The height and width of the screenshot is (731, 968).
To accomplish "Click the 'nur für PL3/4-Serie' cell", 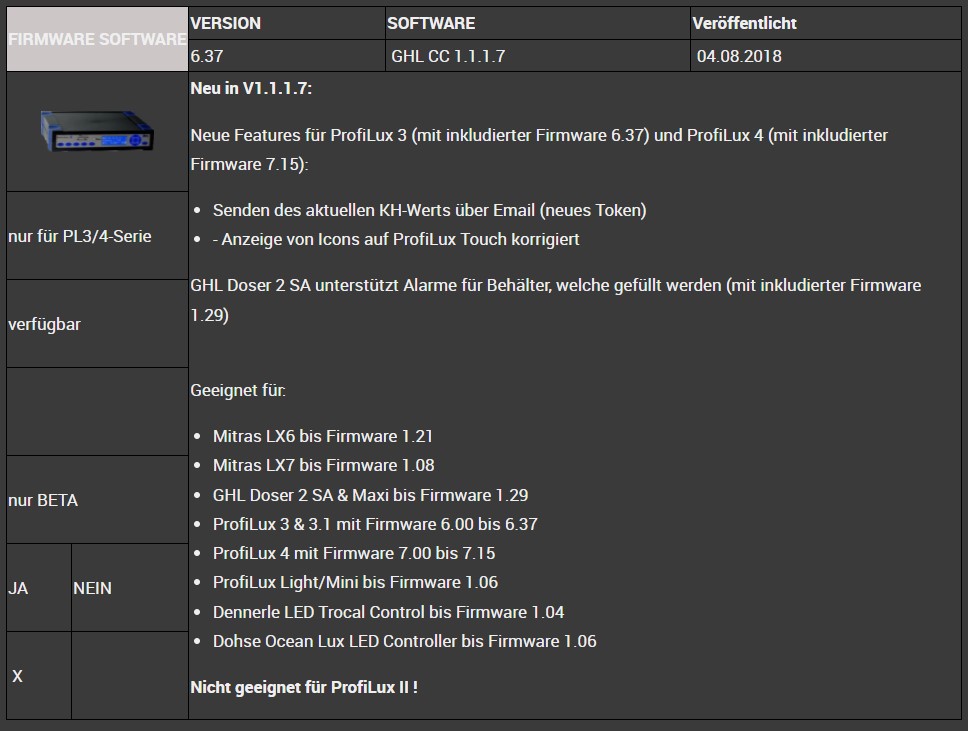I will pyautogui.click(x=80, y=237).
